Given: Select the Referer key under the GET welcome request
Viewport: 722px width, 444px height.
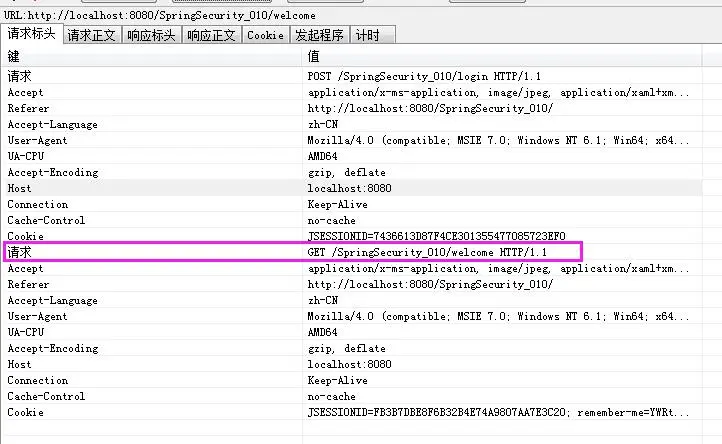Looking at the screenshot, I should 28,284.
